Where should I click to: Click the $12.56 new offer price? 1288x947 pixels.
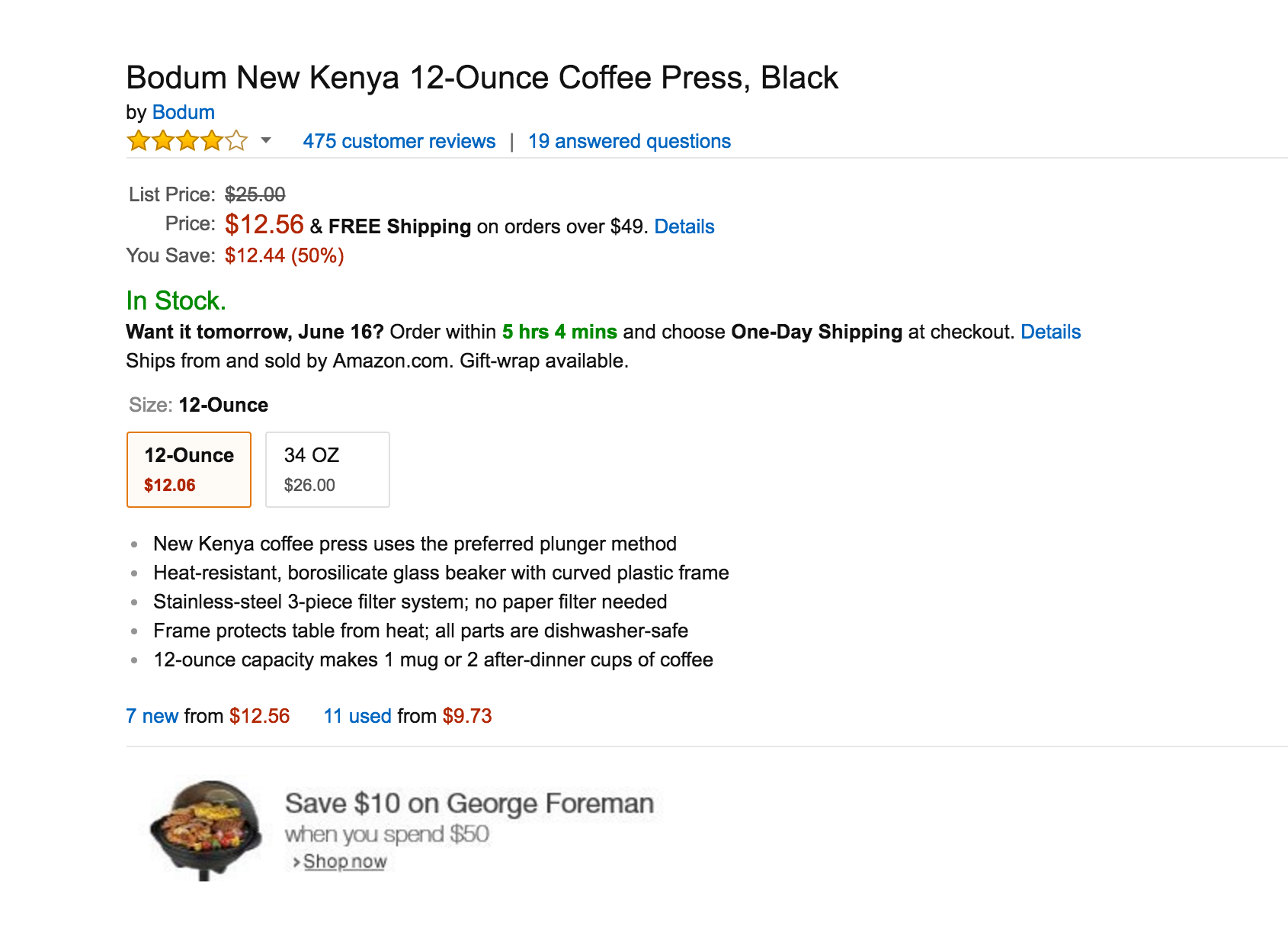(x=259, y=716)
